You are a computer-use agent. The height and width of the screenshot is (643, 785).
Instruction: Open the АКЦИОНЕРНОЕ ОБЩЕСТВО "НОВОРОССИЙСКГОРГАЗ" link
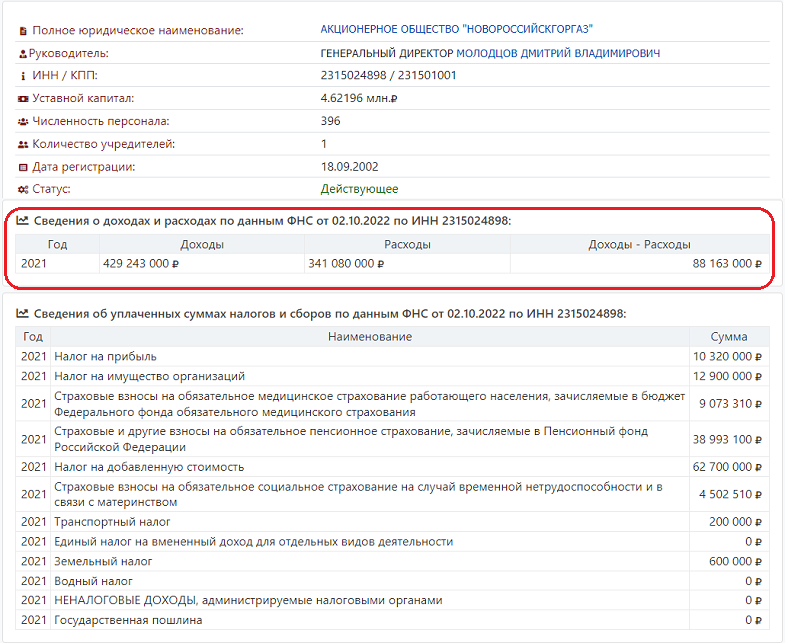tap(456, 30)
